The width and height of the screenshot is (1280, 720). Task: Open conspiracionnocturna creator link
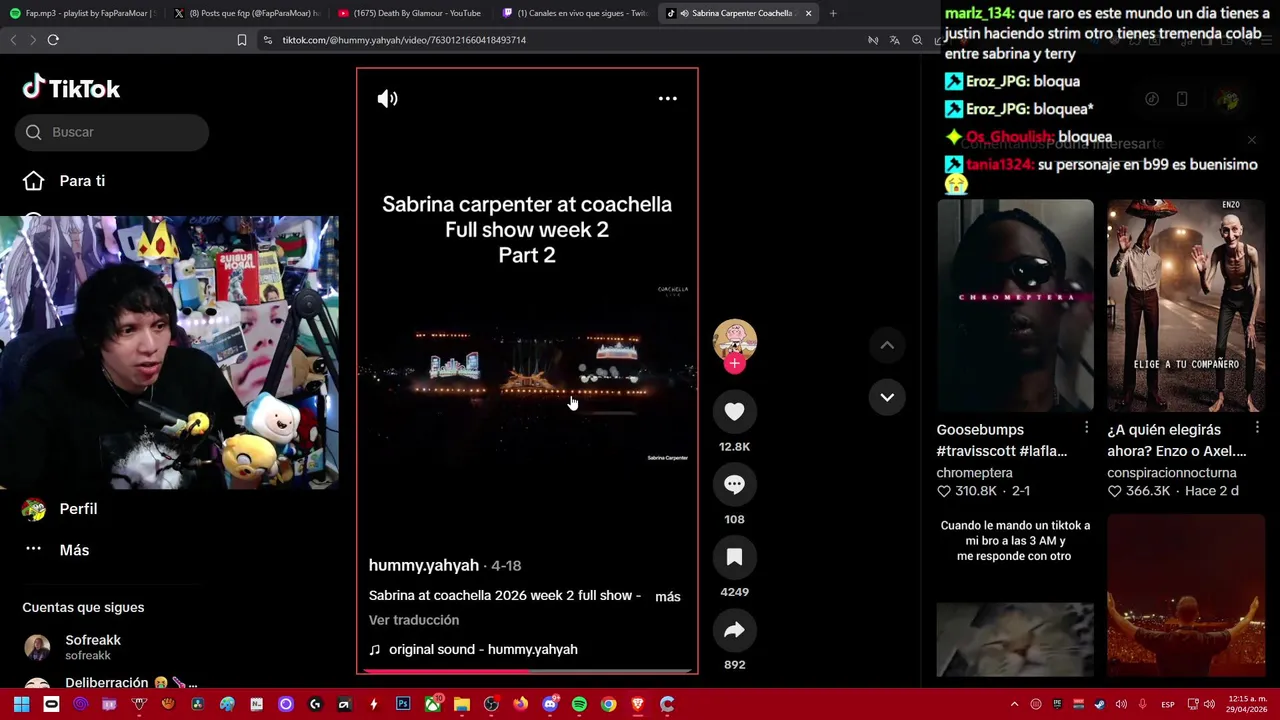coord(1172,473)
